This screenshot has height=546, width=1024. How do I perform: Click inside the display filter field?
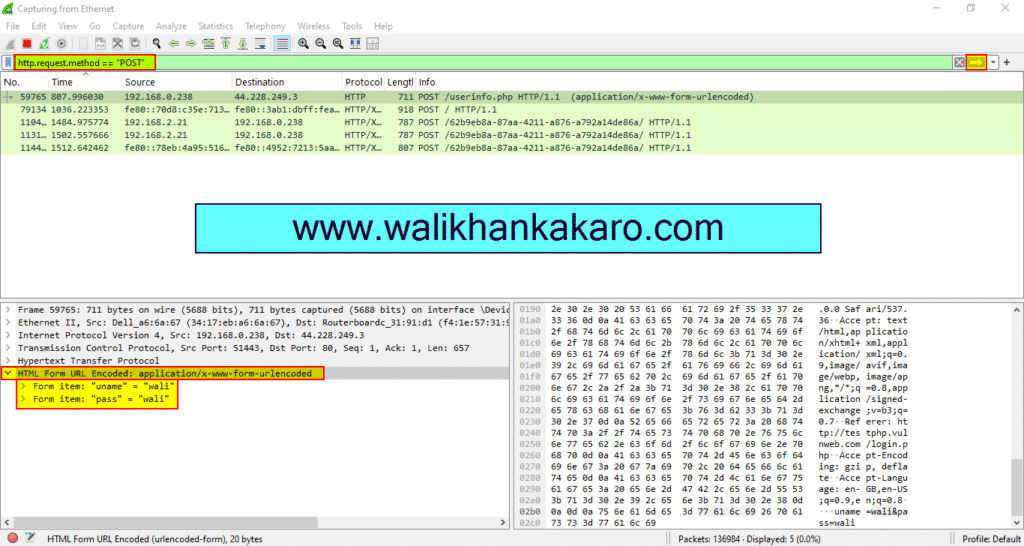[x=483, y=63]
